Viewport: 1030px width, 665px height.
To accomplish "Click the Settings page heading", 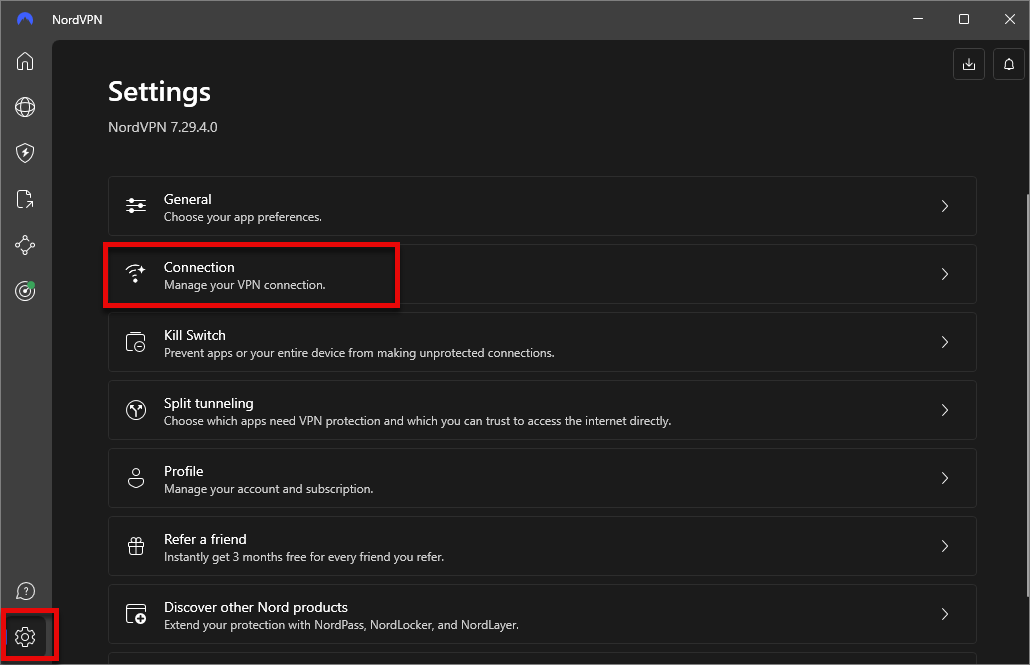I will coord(159,91).
